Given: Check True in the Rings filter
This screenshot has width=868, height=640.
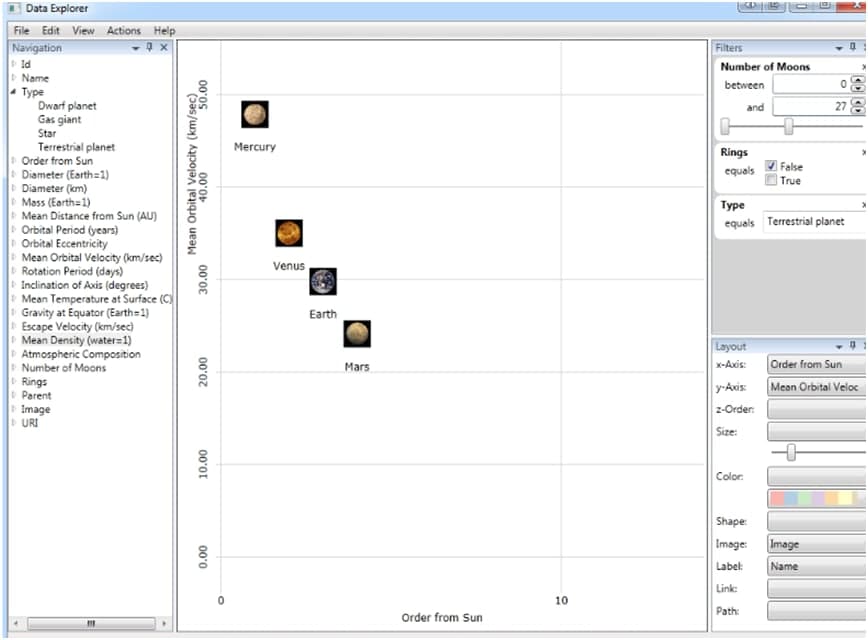Looking at the screenshot, I should pos(771,180).
